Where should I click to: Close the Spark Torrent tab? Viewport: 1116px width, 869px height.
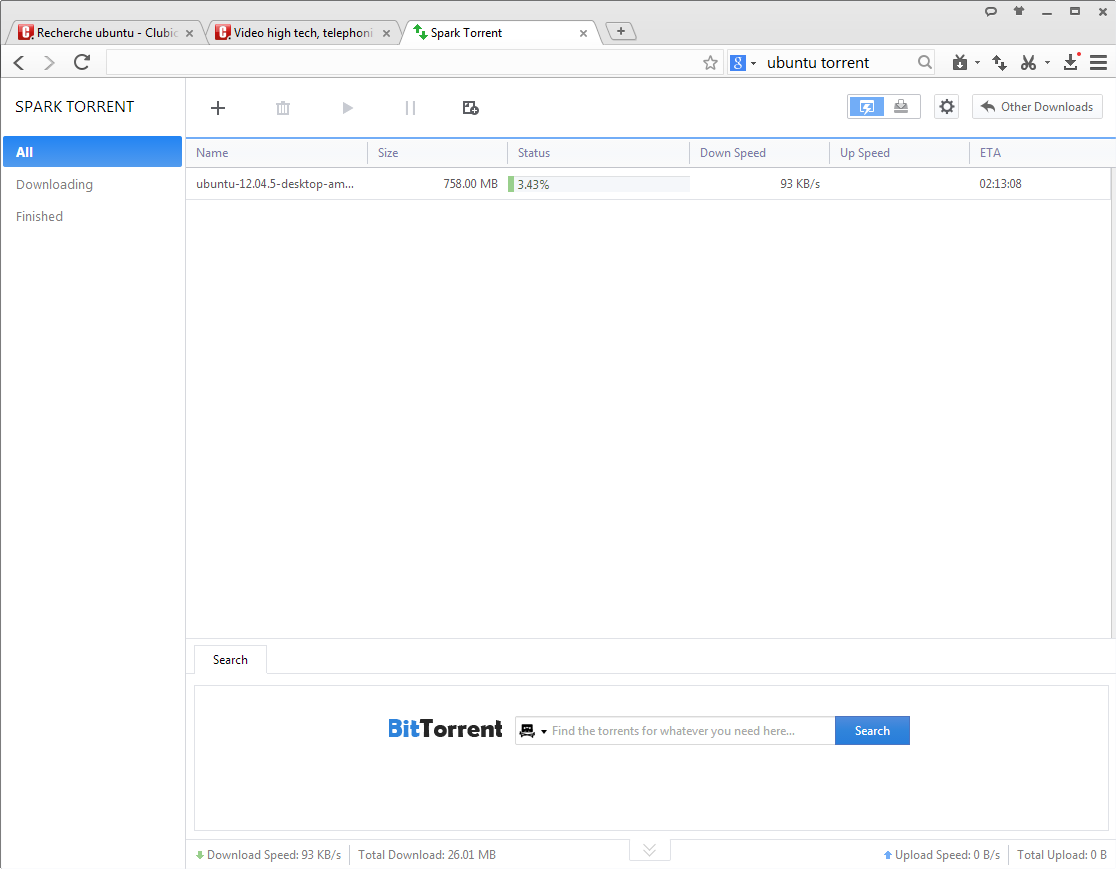(584, 33)
